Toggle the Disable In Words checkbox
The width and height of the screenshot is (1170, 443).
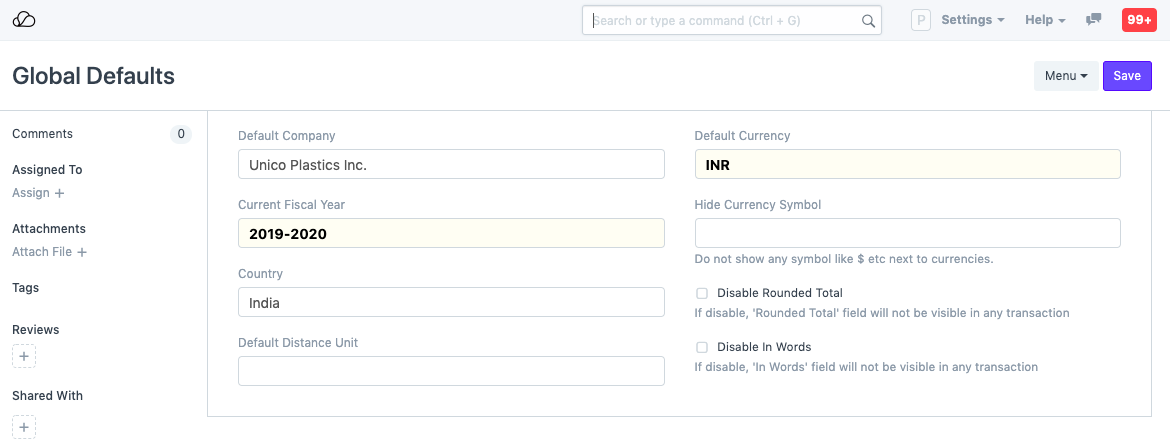[x=702, y=348]
